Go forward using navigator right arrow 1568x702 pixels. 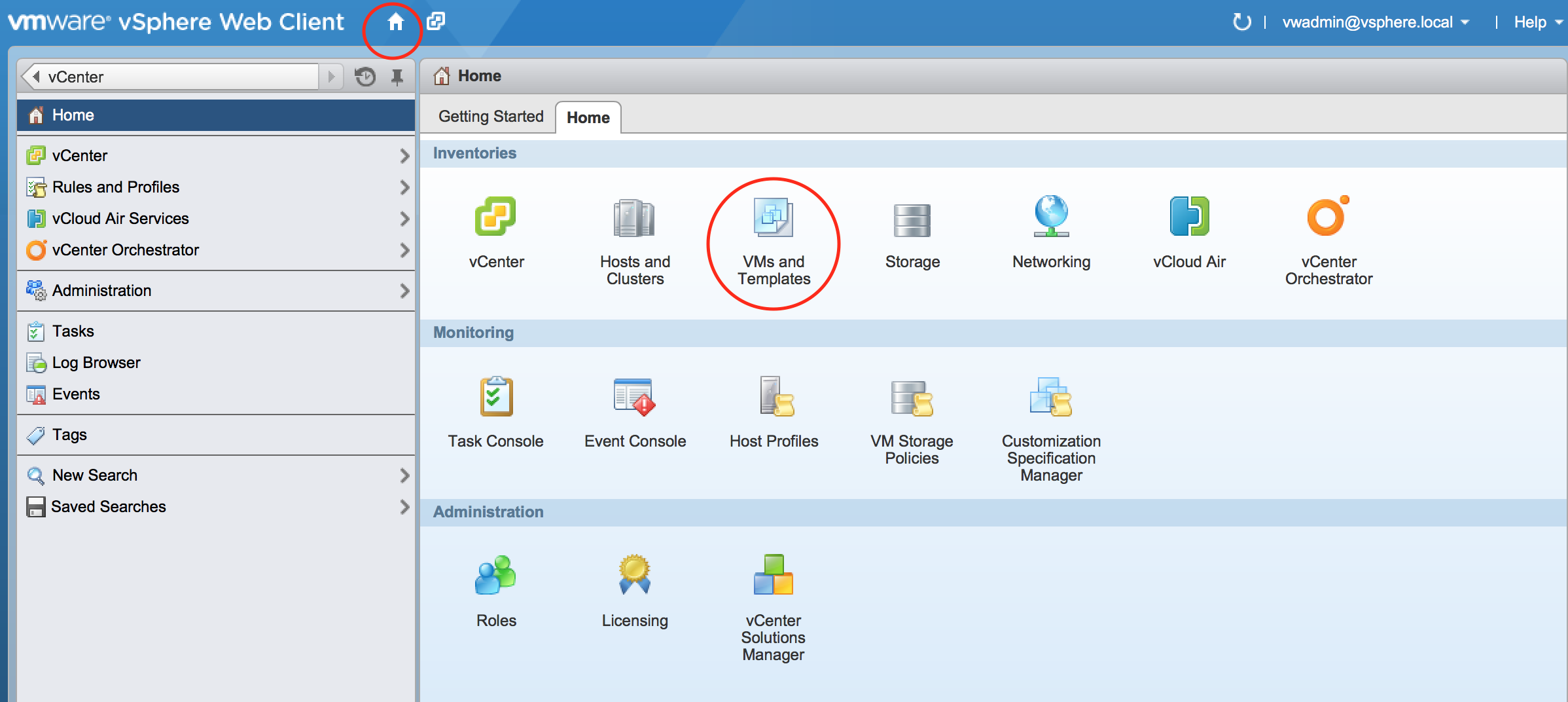[x=332, y=77]
